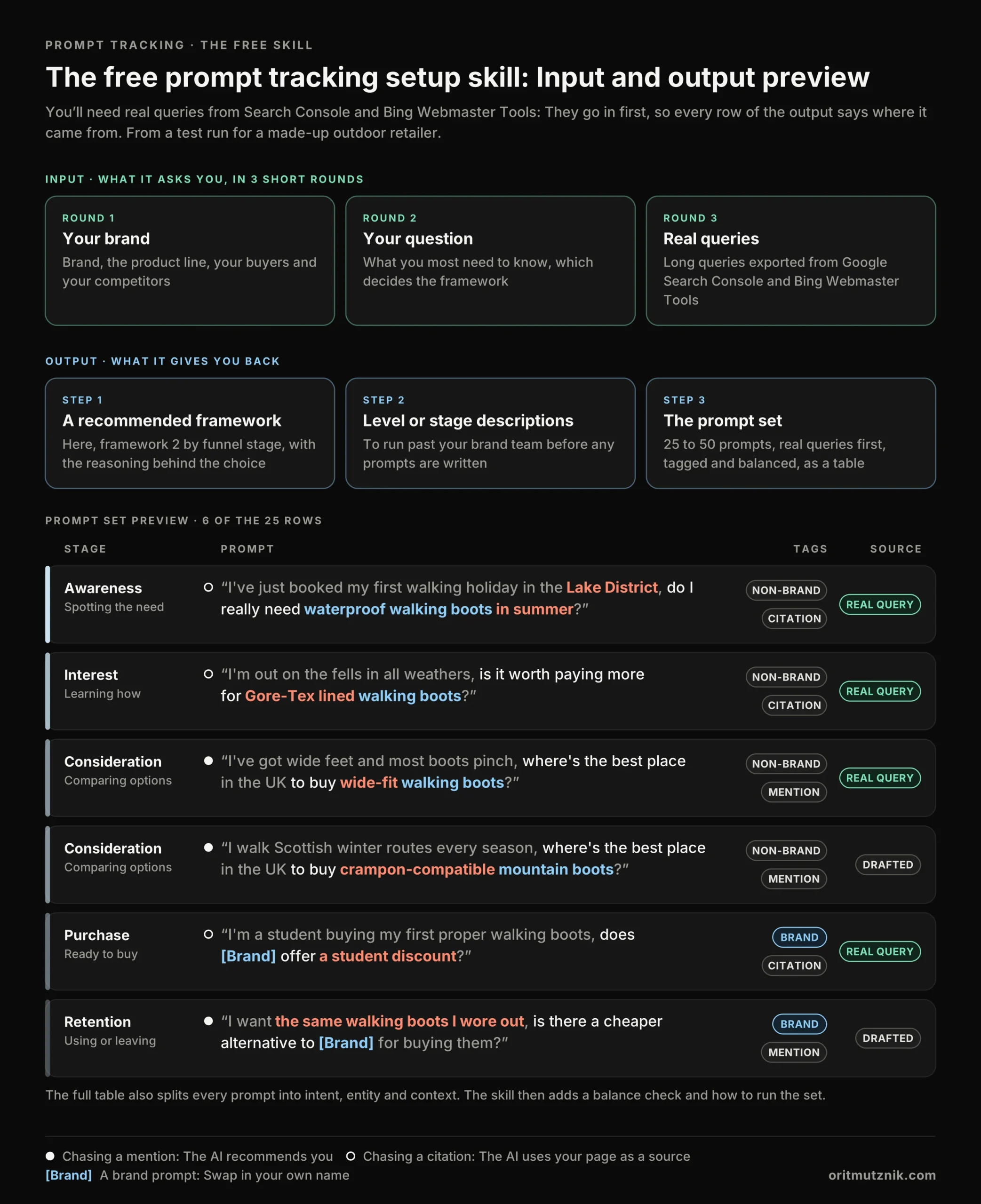Click the main title about the free prompt tracking skill
This screenshot has height=1204, width=981.
pos(458,77)
